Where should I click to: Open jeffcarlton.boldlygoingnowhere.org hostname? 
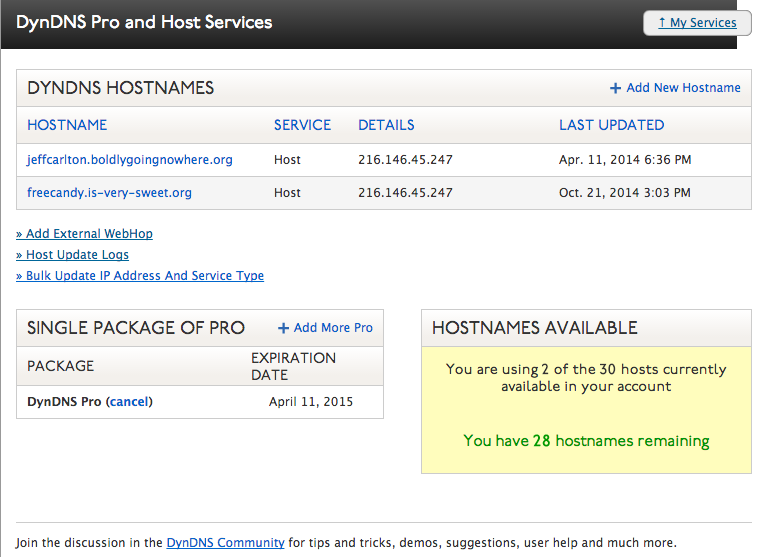coord(130,160)
